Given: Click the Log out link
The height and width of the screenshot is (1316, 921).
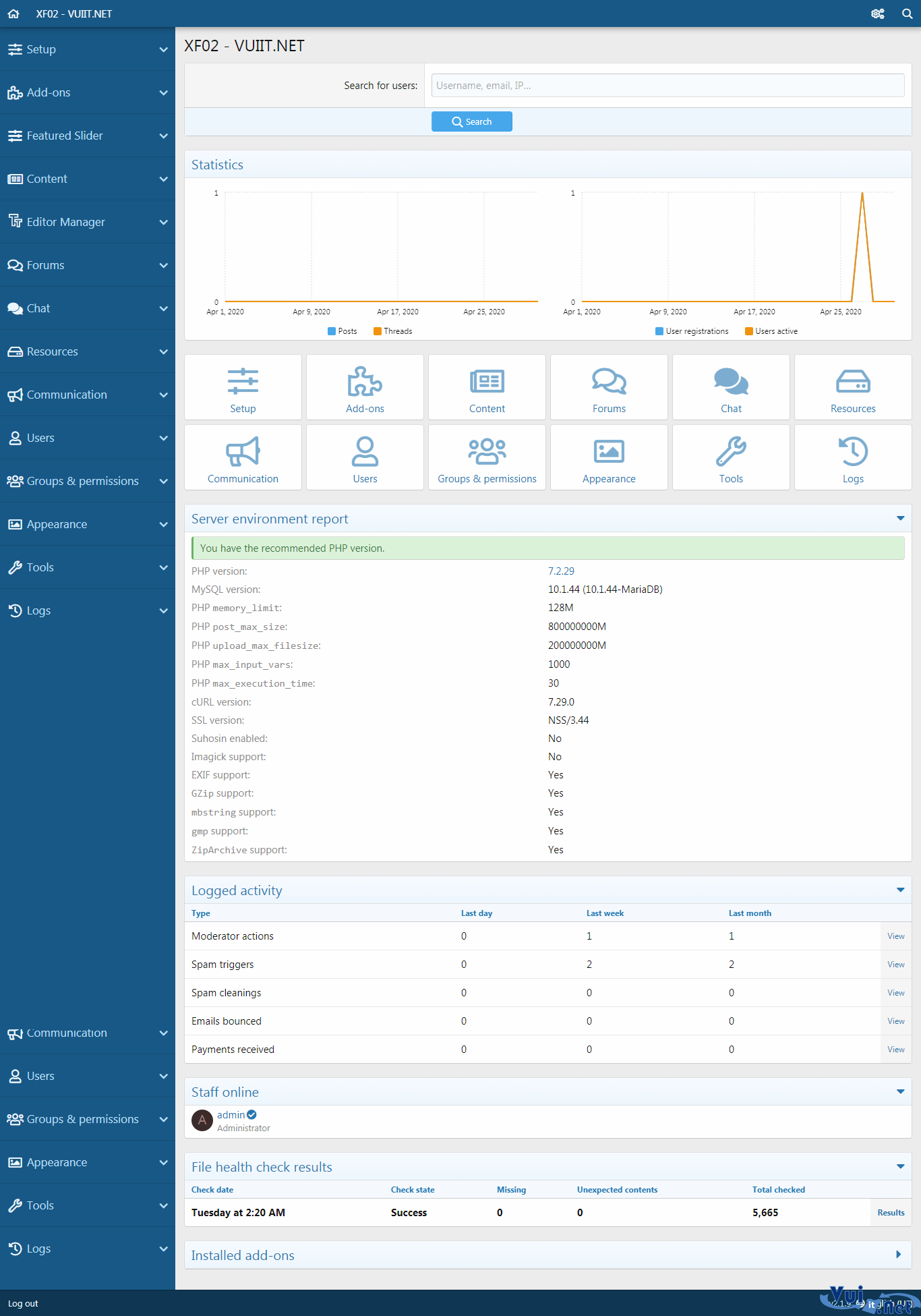Looking at the screenshot, I should point(23,1303).
